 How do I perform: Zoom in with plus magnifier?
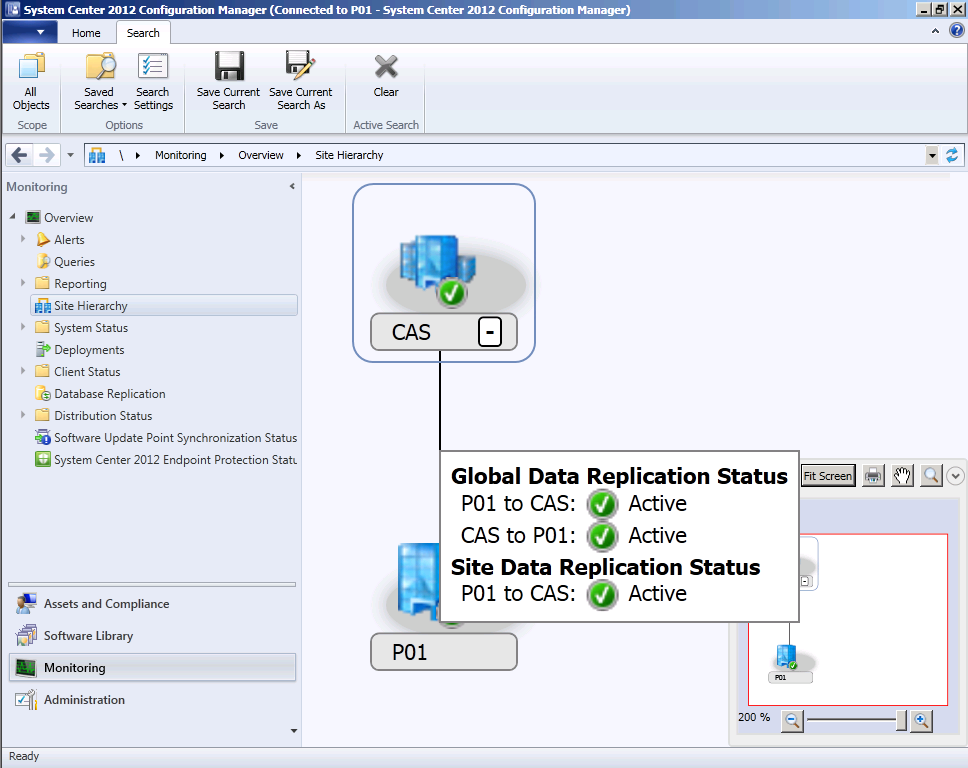tap(921, 720)
